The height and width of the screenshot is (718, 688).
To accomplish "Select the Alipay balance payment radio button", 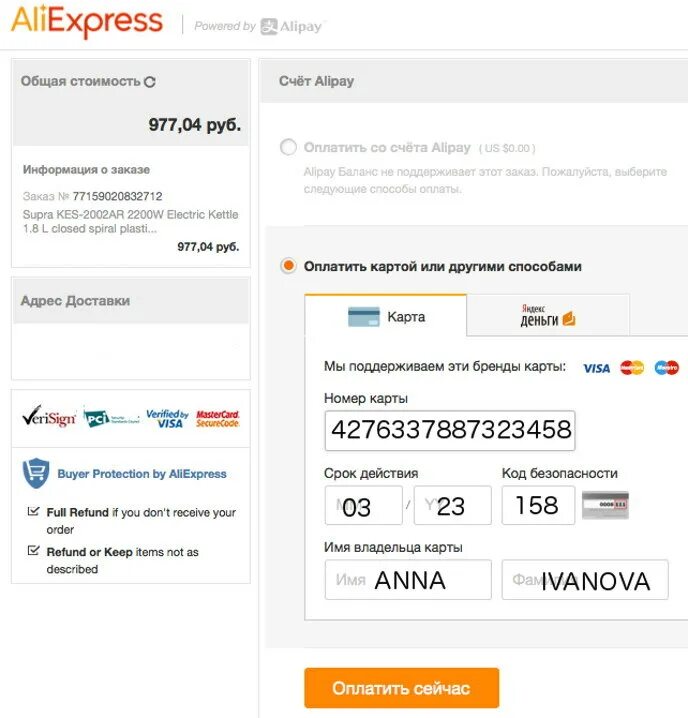I will [288, 148].
